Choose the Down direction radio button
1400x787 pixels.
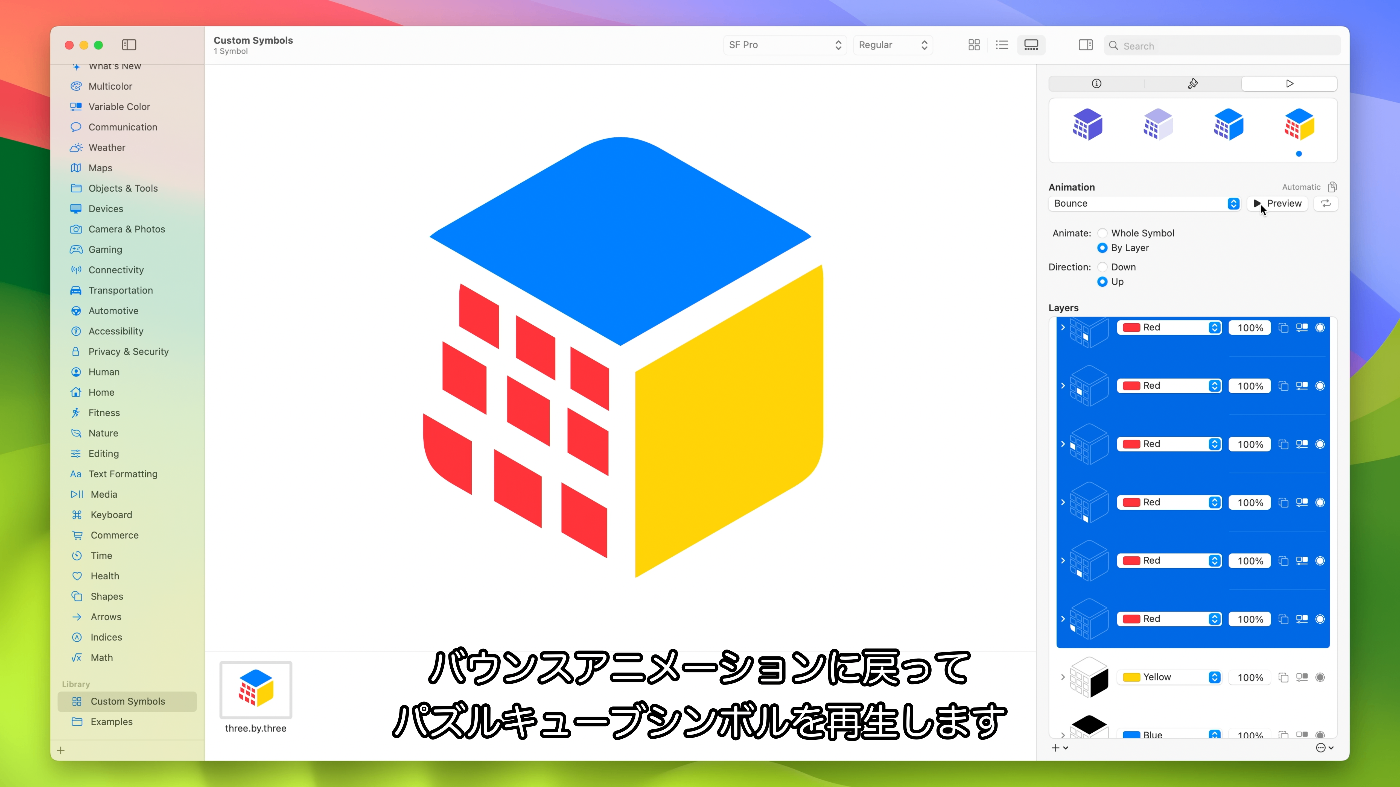point(1102,267)
